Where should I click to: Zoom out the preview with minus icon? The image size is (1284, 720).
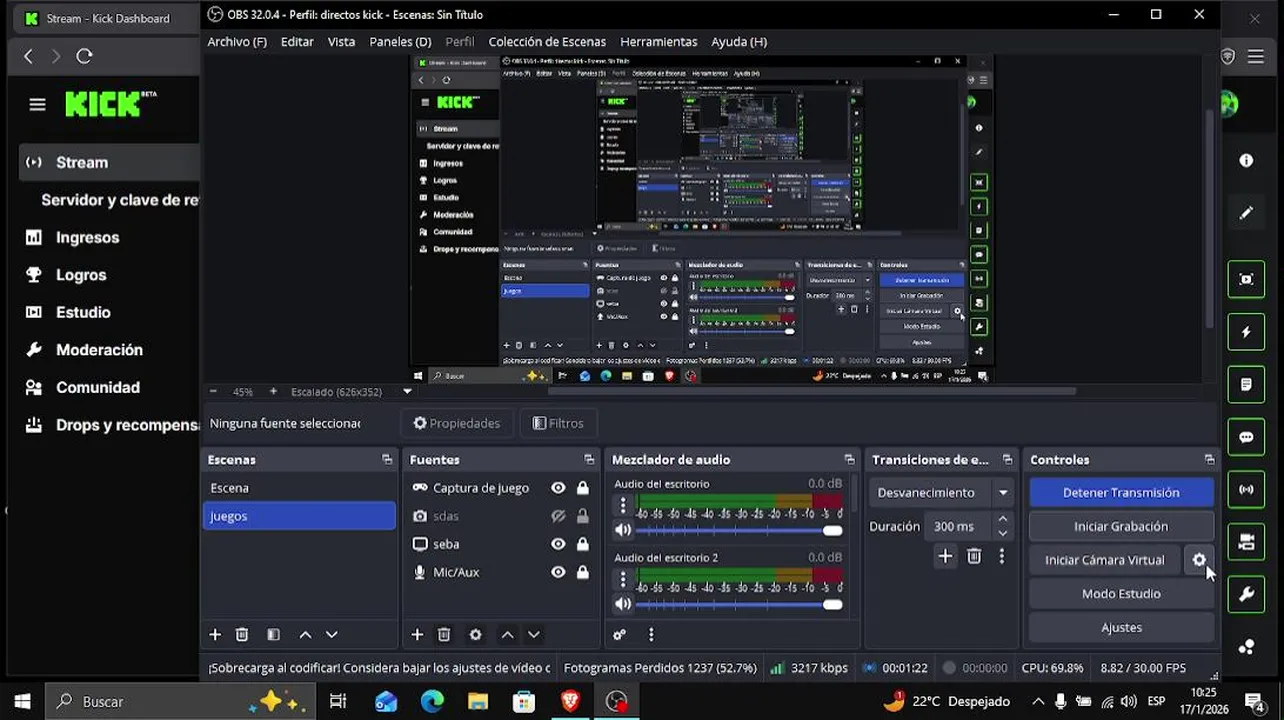coord(213,392)
